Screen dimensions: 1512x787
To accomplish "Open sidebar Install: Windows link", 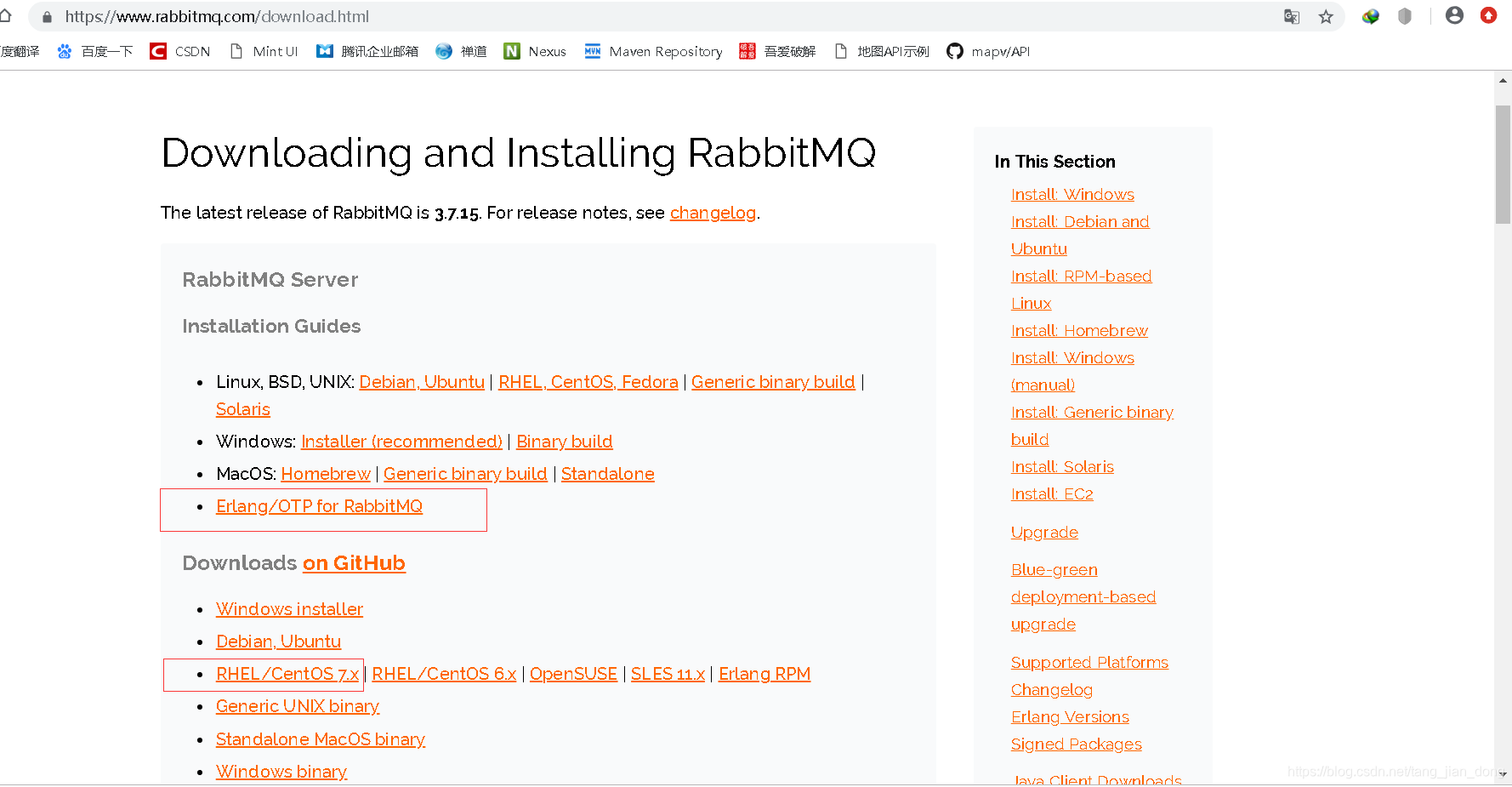I will click(1072, 195).
